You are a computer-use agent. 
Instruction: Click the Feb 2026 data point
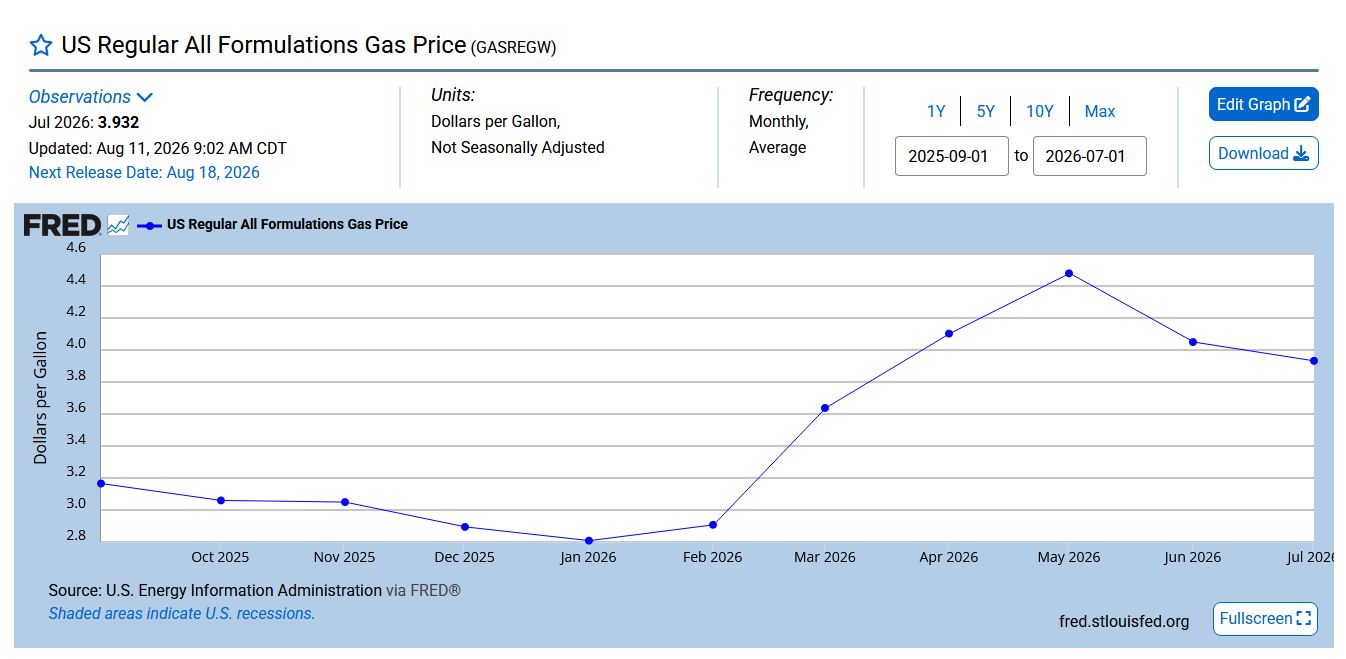point(713,525)
